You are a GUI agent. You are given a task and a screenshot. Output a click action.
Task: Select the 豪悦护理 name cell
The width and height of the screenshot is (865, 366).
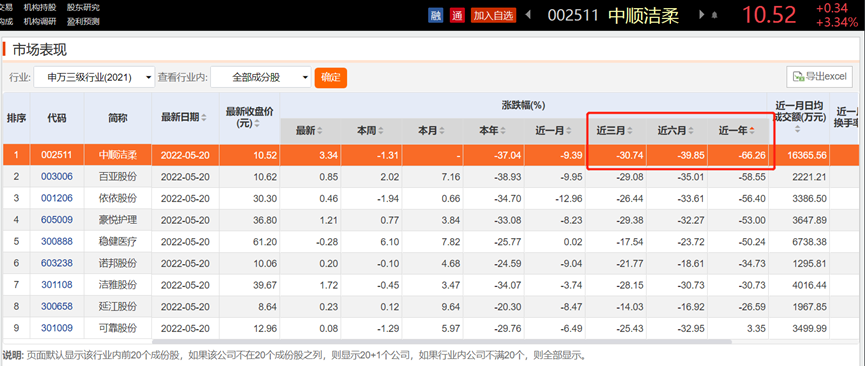[x=118, y=220]
